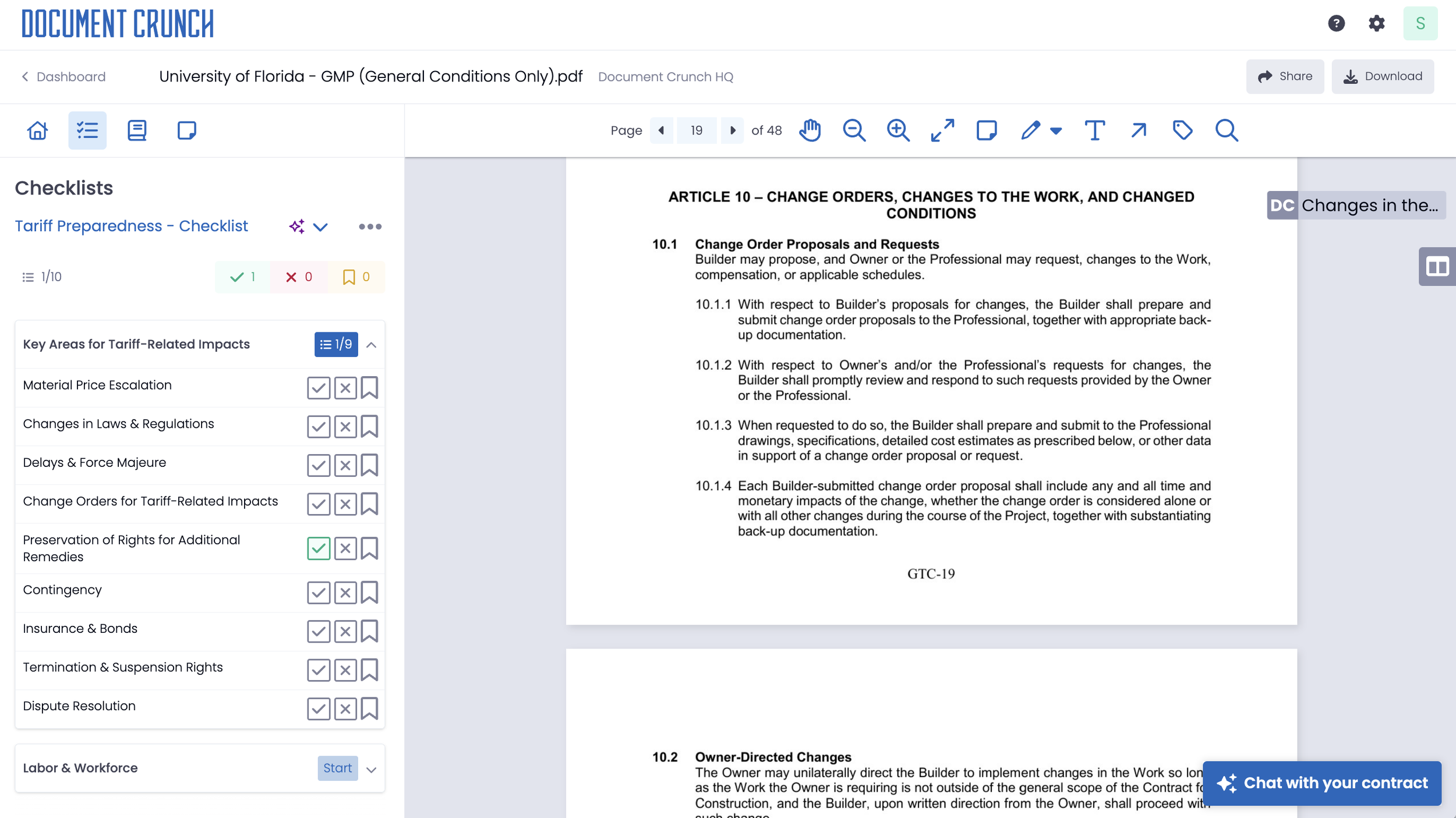This screenshot has width=1456, height=818.
Task: Download the document
Action: [x=1383, y=76]
